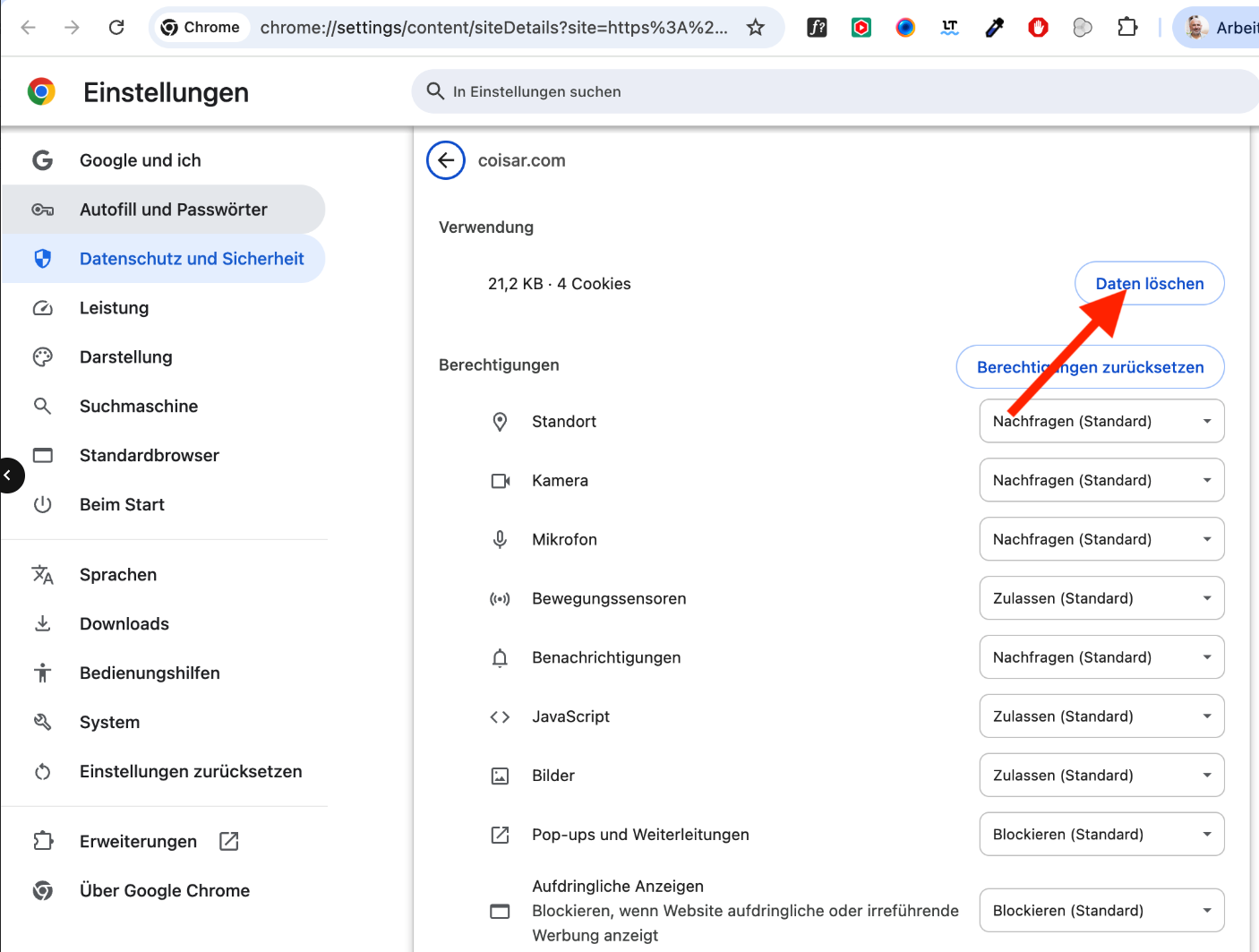Click the JavaScript code brackets icon
Screen dimensions: 1259x952
500,717
